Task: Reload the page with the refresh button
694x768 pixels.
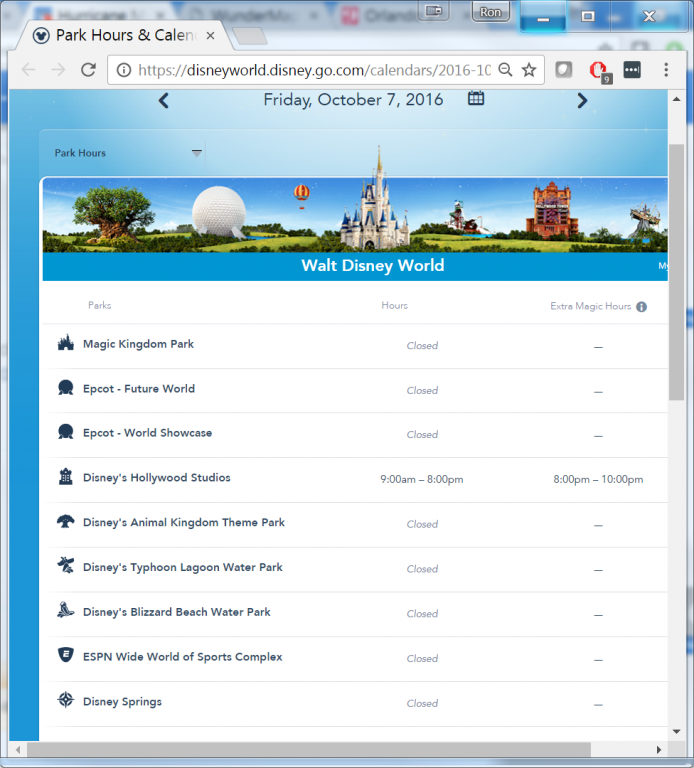Action: (88, 70)
